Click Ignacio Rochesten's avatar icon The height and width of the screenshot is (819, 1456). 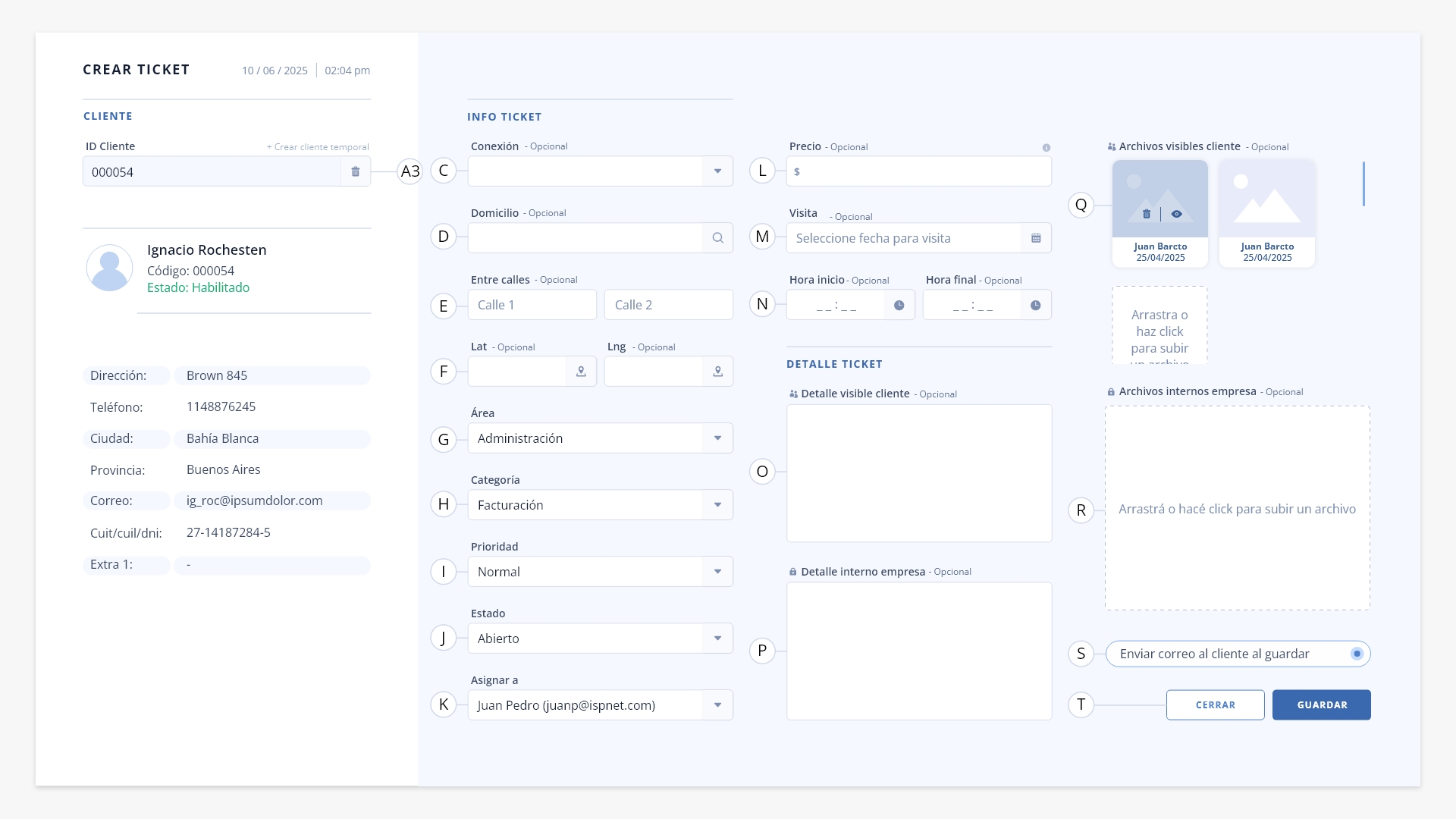(110, 268)
